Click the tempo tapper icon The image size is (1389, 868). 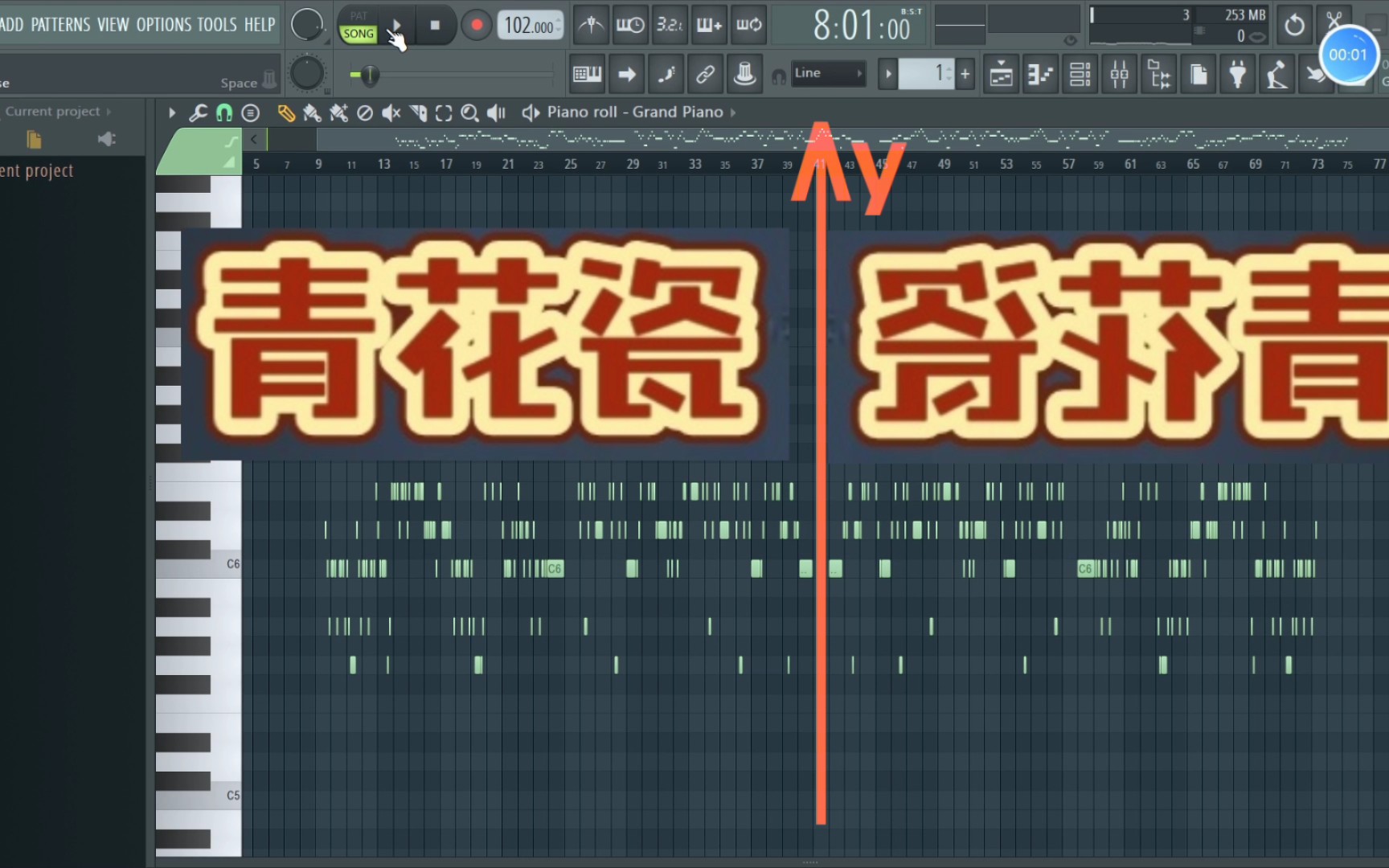coord(1277,75)
